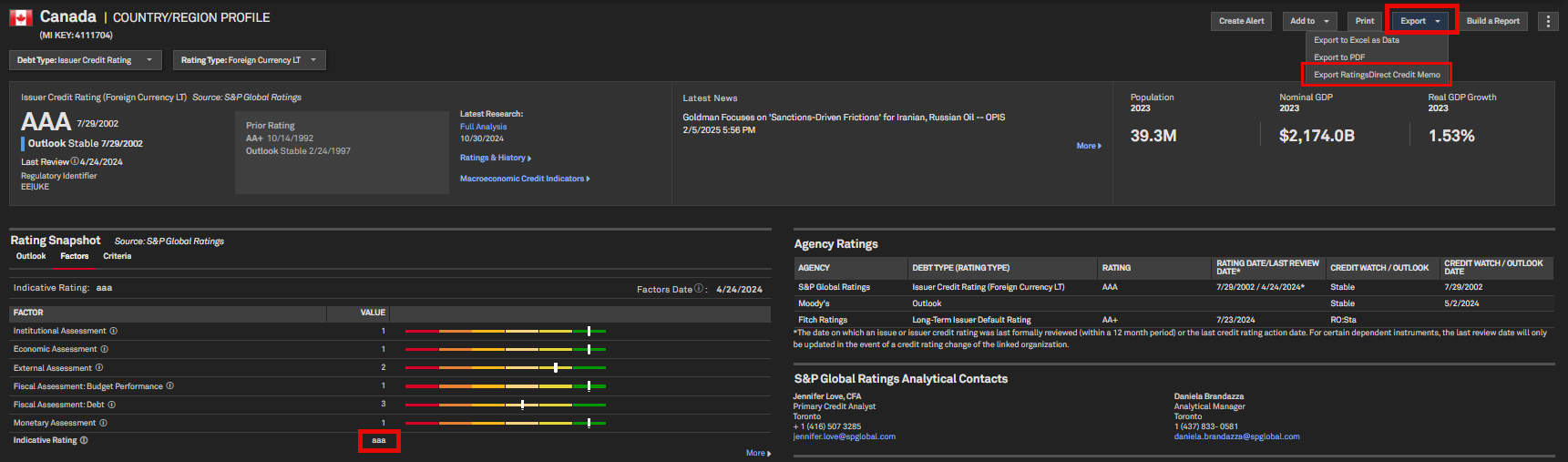The image size is (1568, 462).
Task: Click the Fitch Ratings agency row
Action: tap(1174, 320)
